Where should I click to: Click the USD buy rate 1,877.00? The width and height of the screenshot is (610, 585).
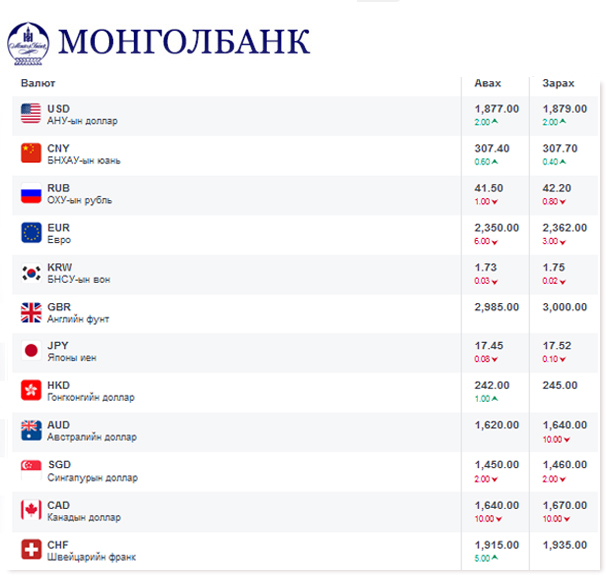496,108
